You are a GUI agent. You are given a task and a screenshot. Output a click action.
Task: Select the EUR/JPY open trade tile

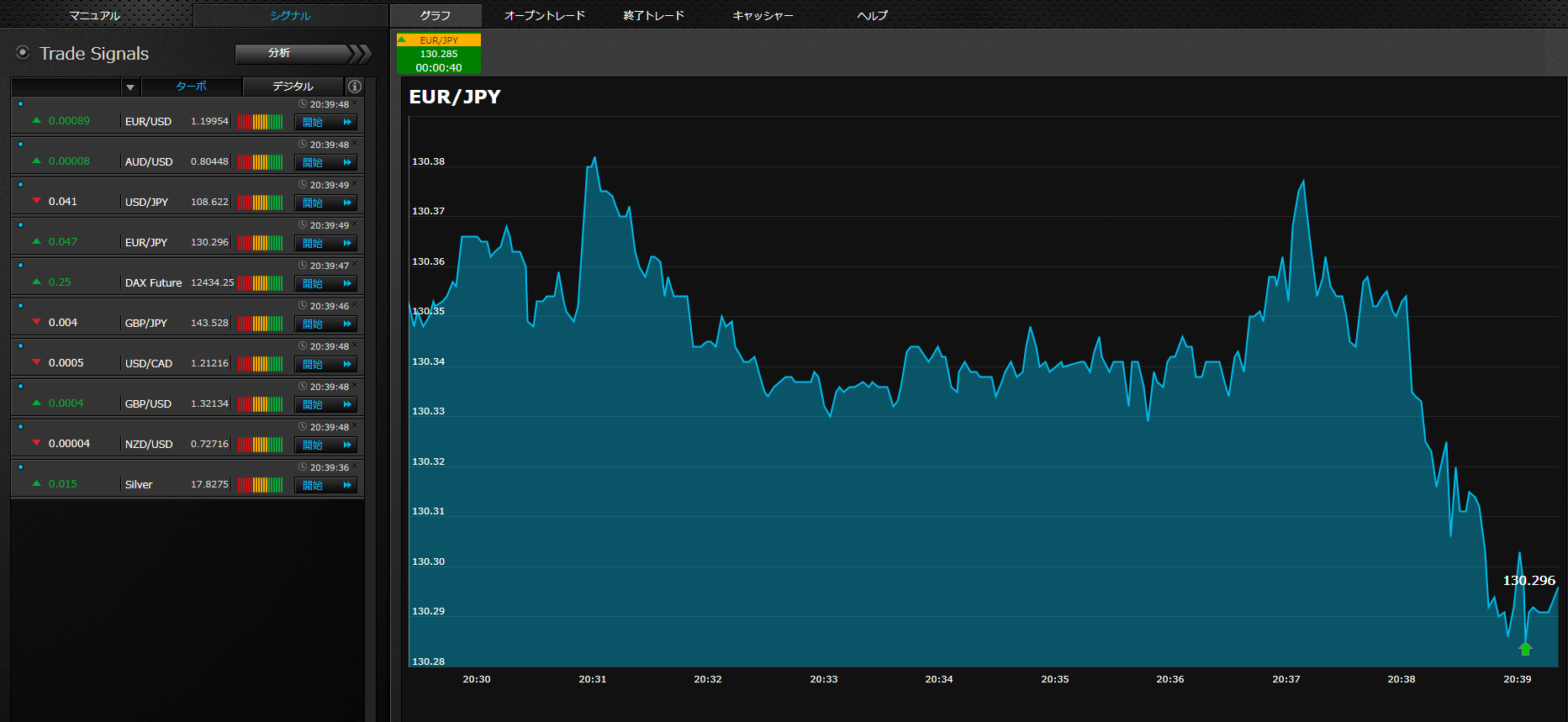point(439,54)
